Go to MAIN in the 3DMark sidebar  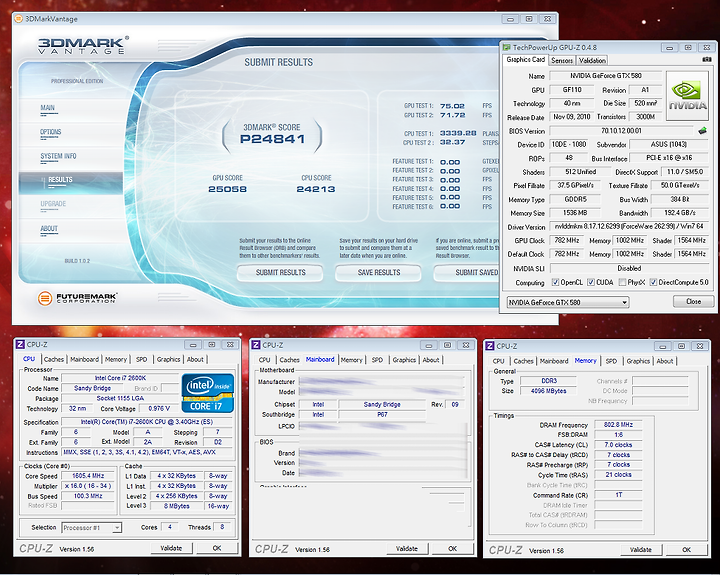pyautogui.click(x=47, y=108)
